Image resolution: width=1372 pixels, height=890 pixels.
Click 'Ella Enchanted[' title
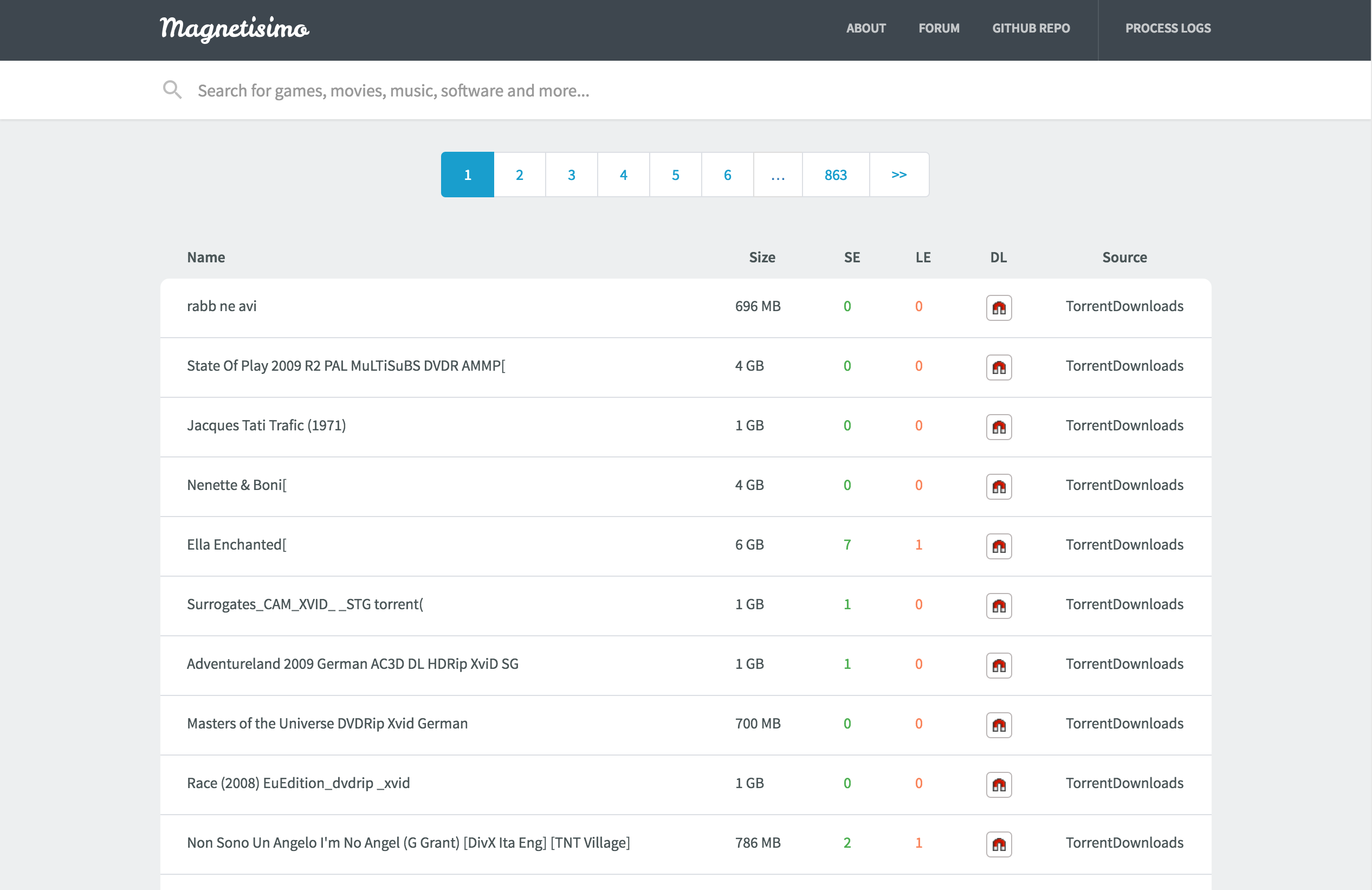click(236, 545)
